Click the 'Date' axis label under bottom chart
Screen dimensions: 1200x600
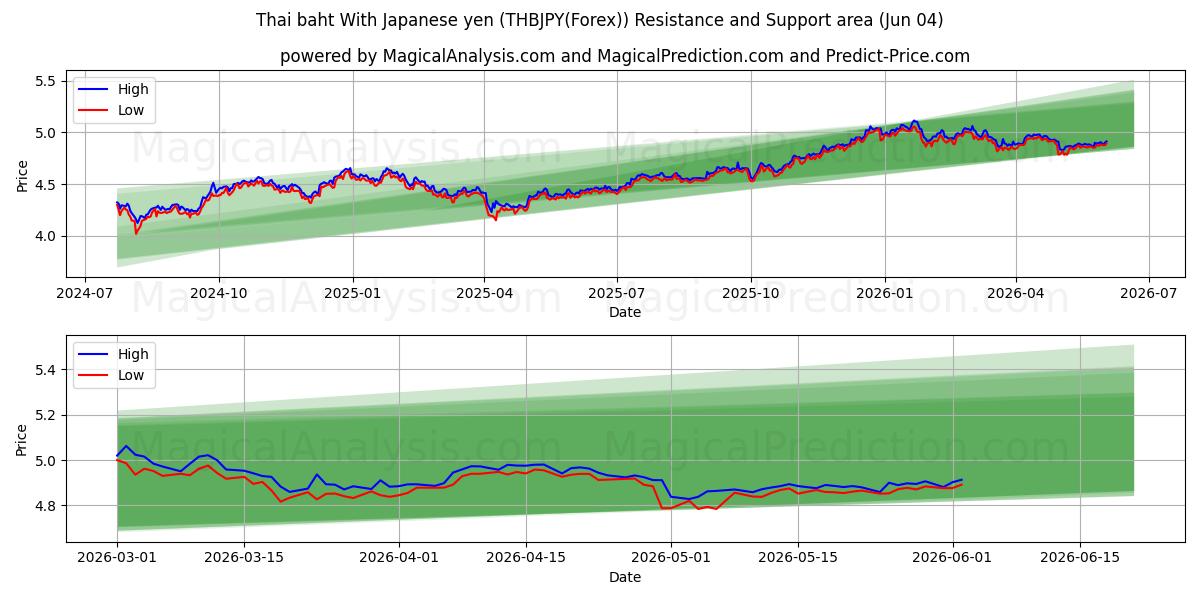click(625, 578)
